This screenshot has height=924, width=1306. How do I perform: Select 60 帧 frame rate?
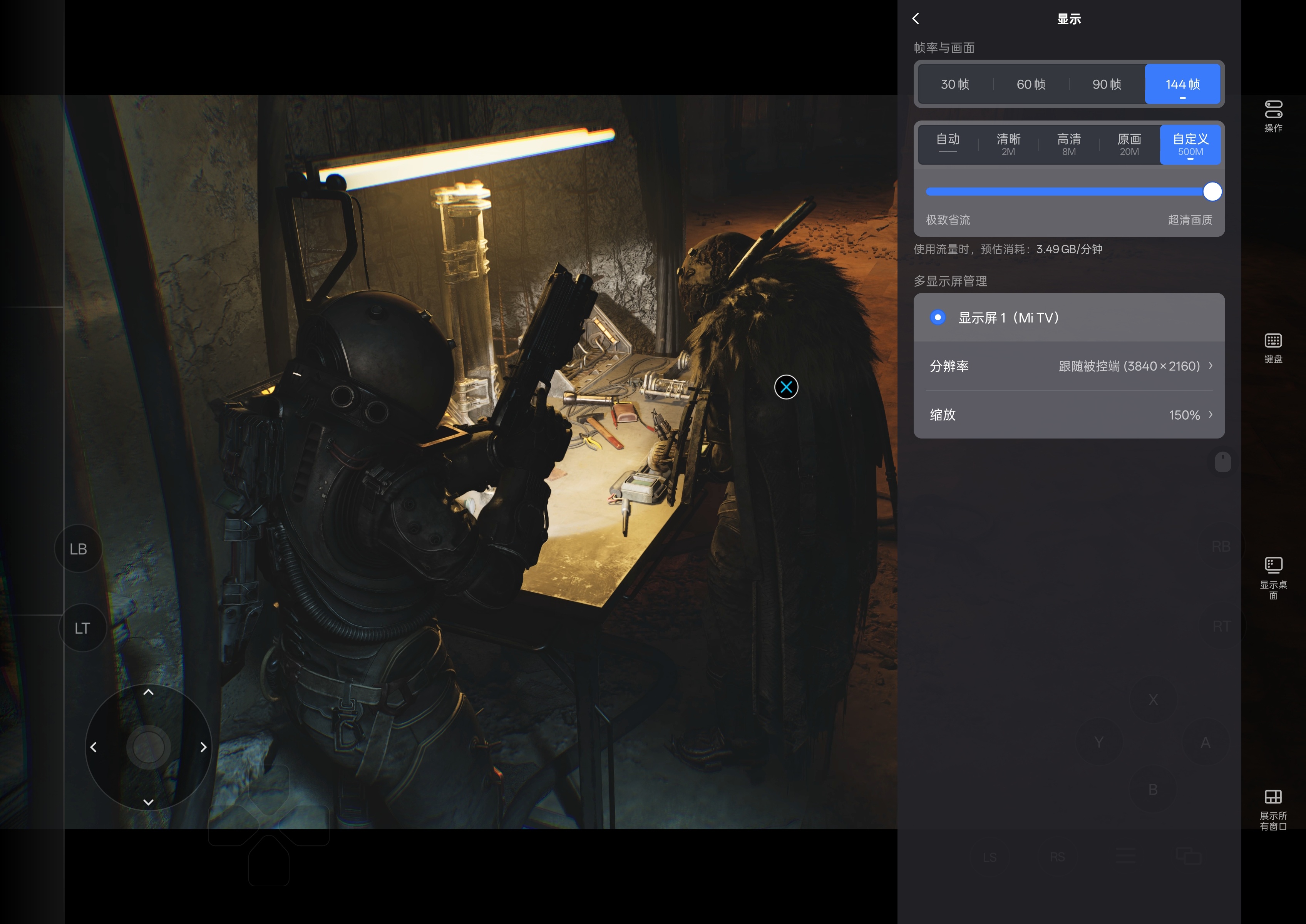pos(1031,84)
